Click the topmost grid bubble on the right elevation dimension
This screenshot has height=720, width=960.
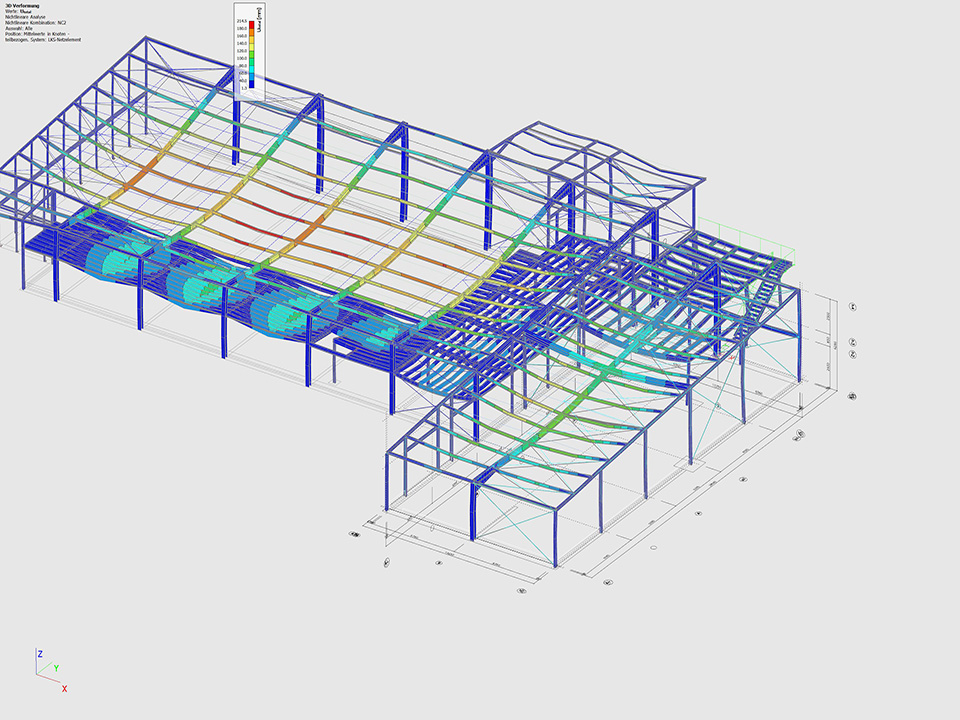click(x=852, y=306)
